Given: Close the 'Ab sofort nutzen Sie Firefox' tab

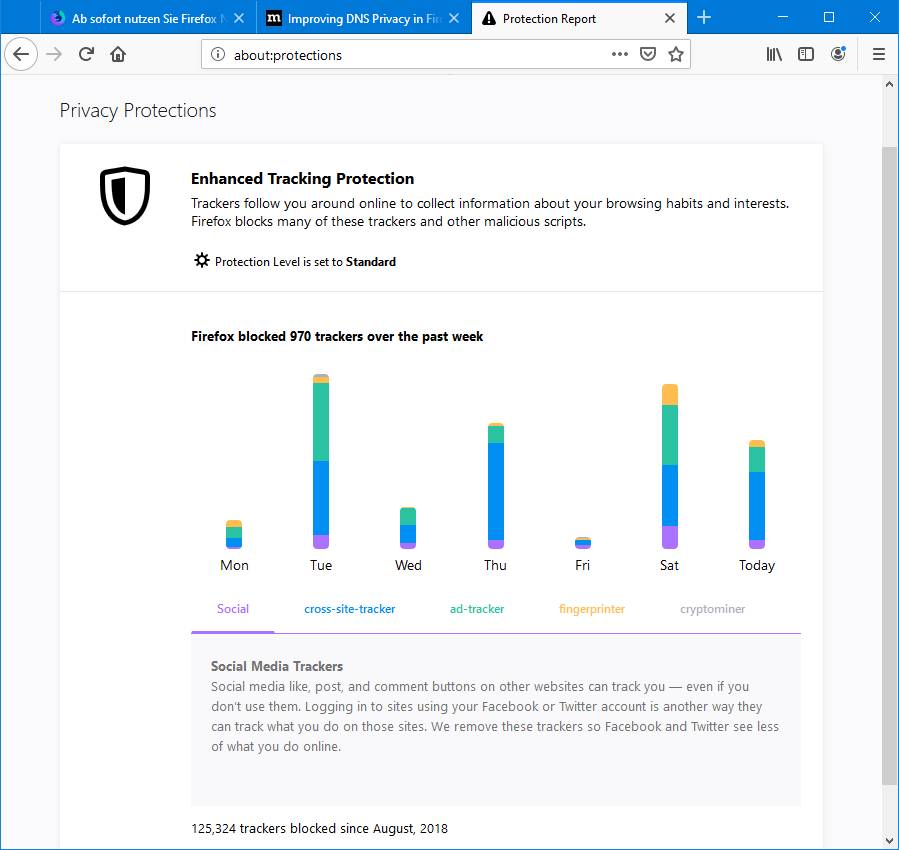Looking at the screenshot, I should (240, 18).
